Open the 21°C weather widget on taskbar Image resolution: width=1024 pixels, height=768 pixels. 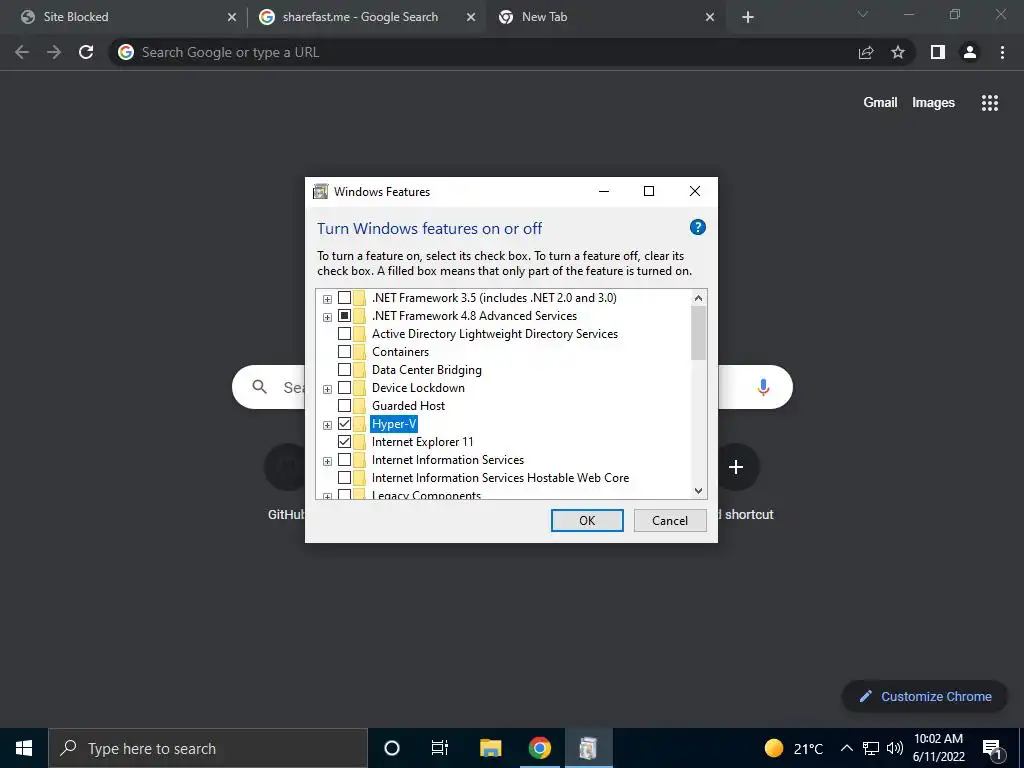793,748
